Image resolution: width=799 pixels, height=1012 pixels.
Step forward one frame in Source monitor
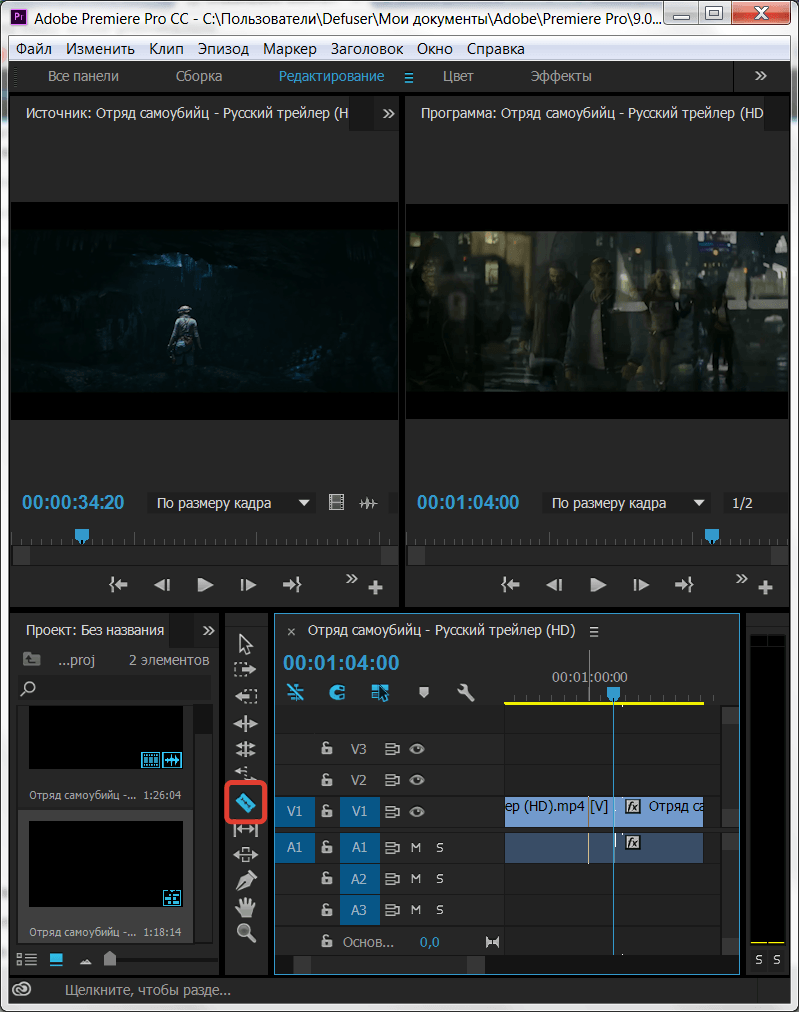248,585
